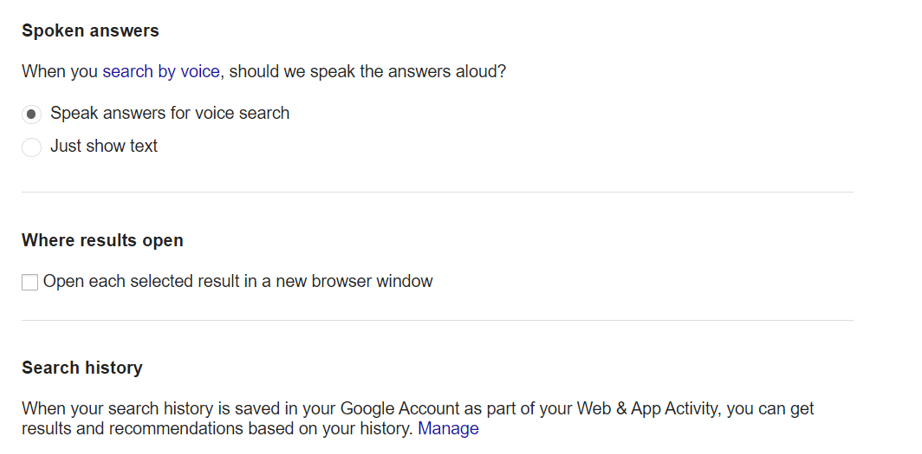
Task: Open the search by voice link
Action: click(160, 72)
